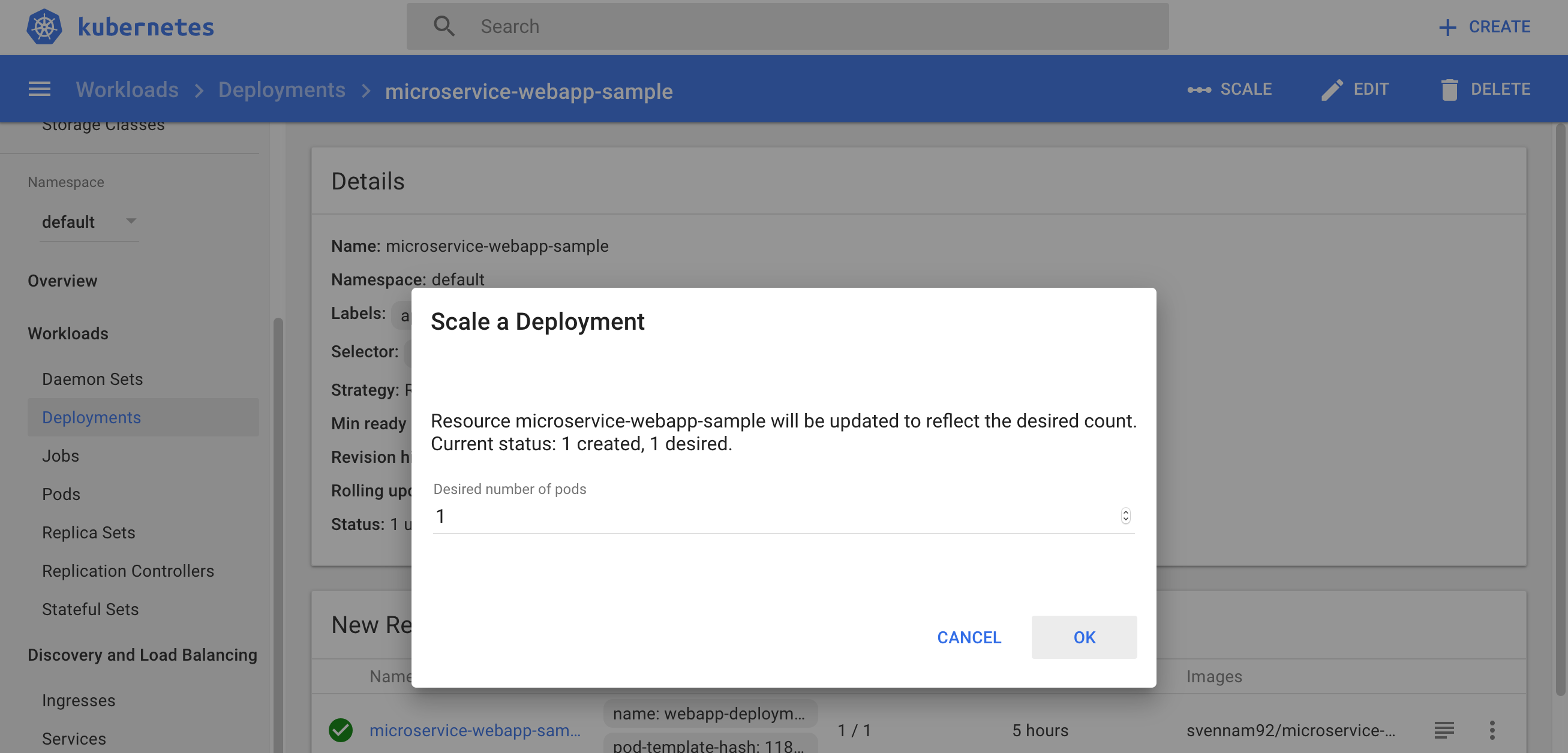1568x753 pixels.
Task: Select Daemon Sets from sidebar menu
Action: [92, 379]
